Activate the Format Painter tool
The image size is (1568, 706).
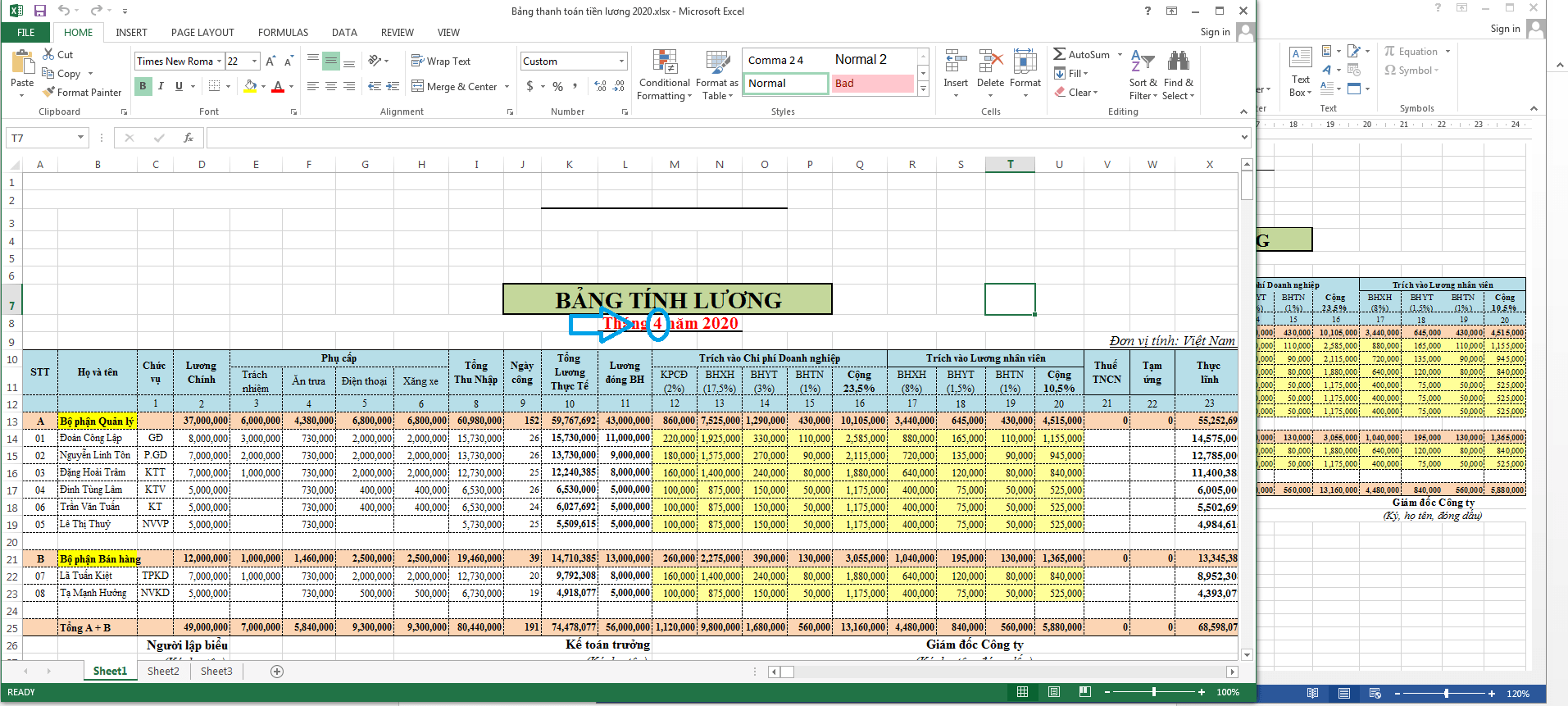(82, 92)
